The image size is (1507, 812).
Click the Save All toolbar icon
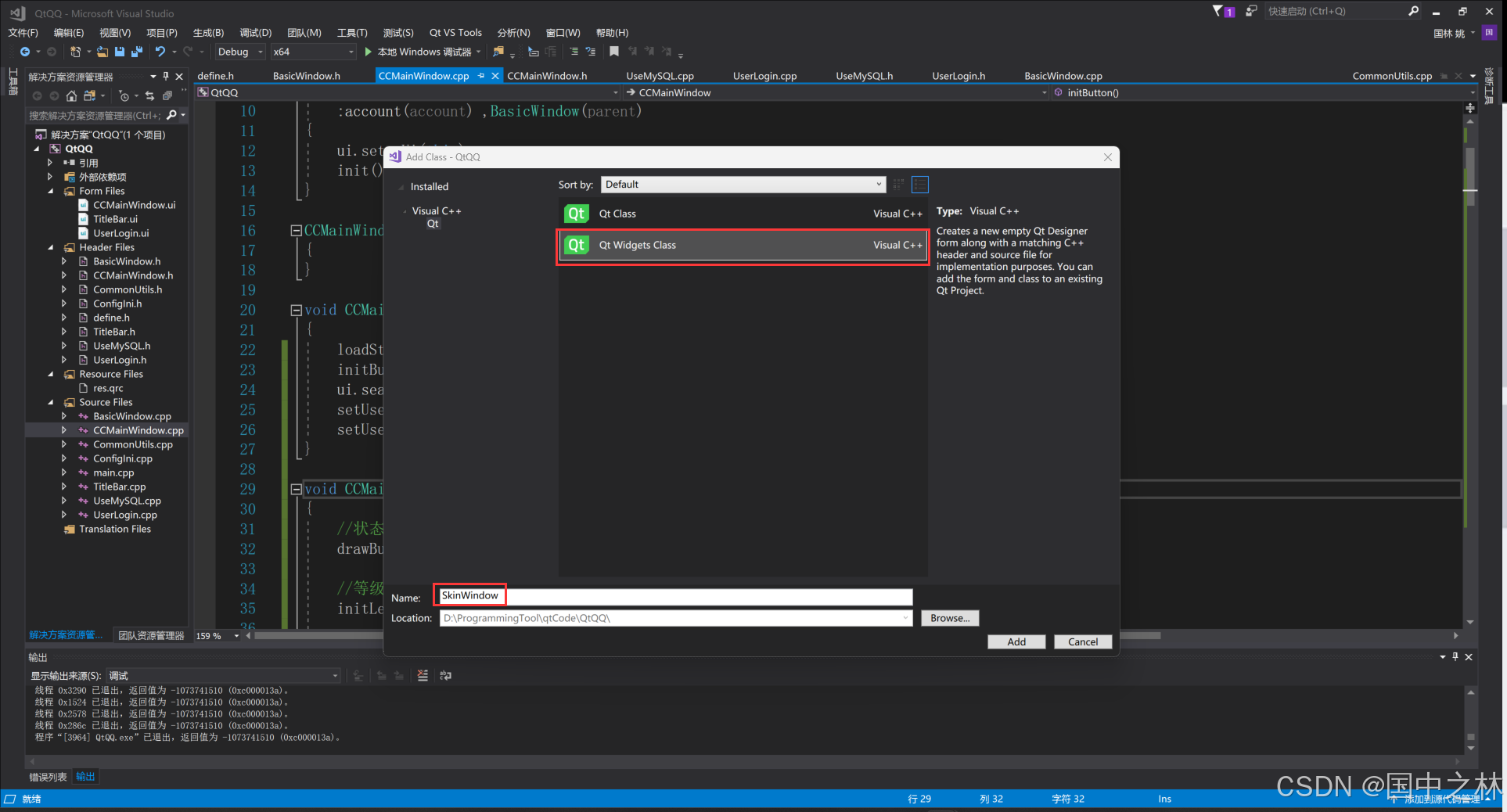(x=137, y=52)
